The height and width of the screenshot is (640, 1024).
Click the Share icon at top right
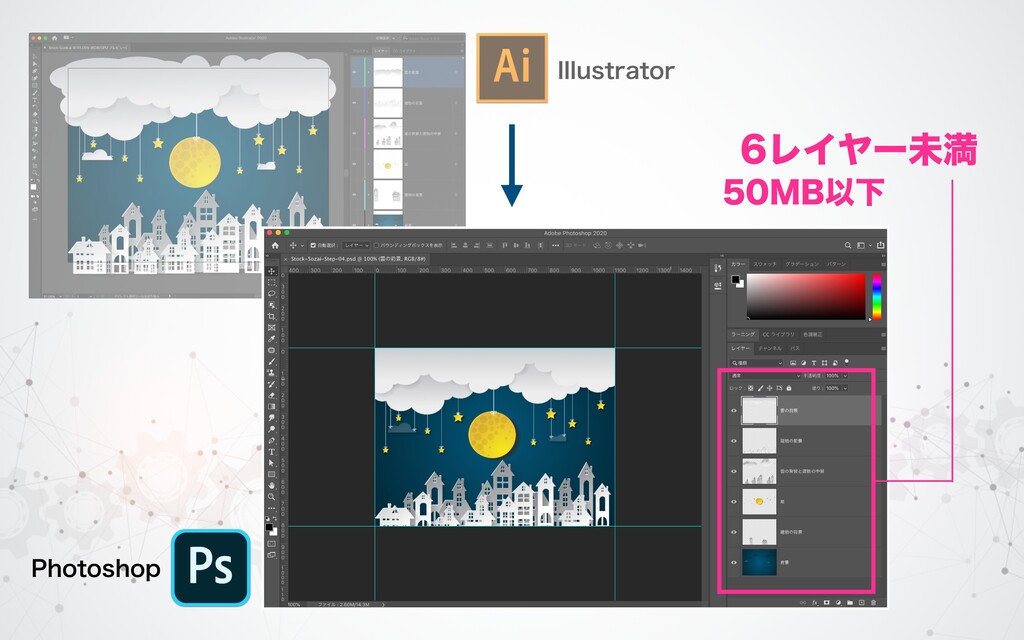click(x=880, y=245)
